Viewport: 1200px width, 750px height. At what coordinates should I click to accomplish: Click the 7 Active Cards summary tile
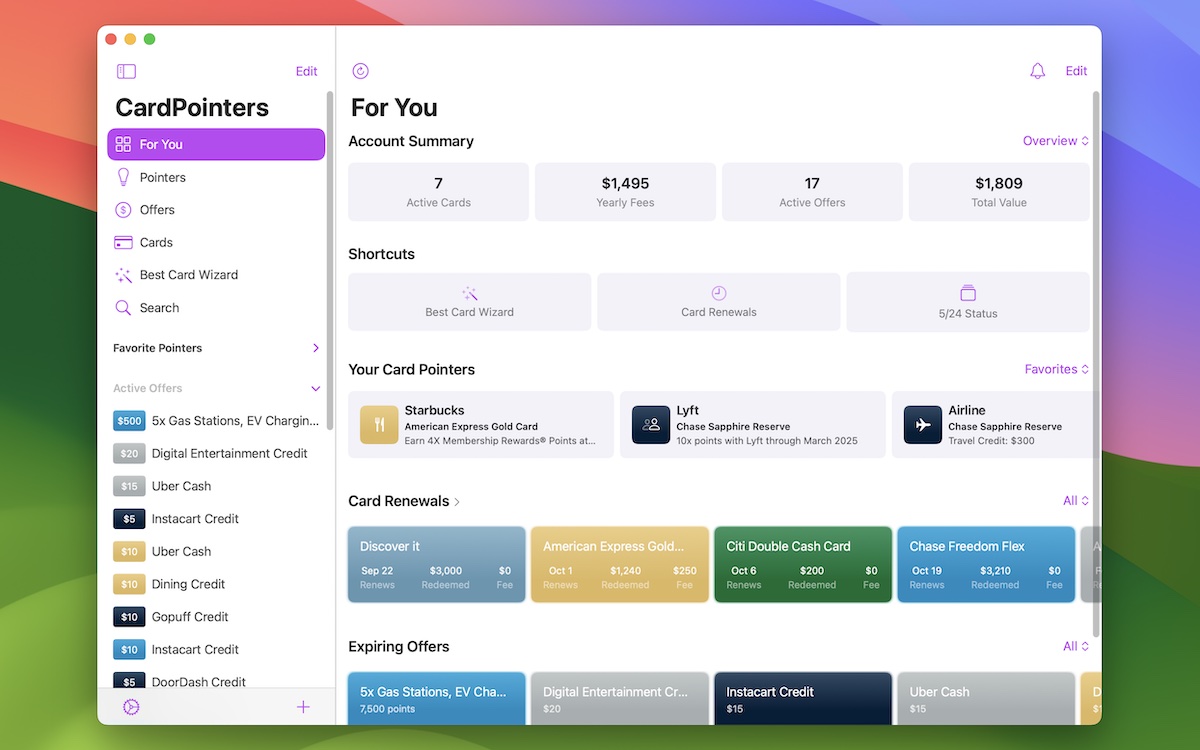(x=438, y=192)
